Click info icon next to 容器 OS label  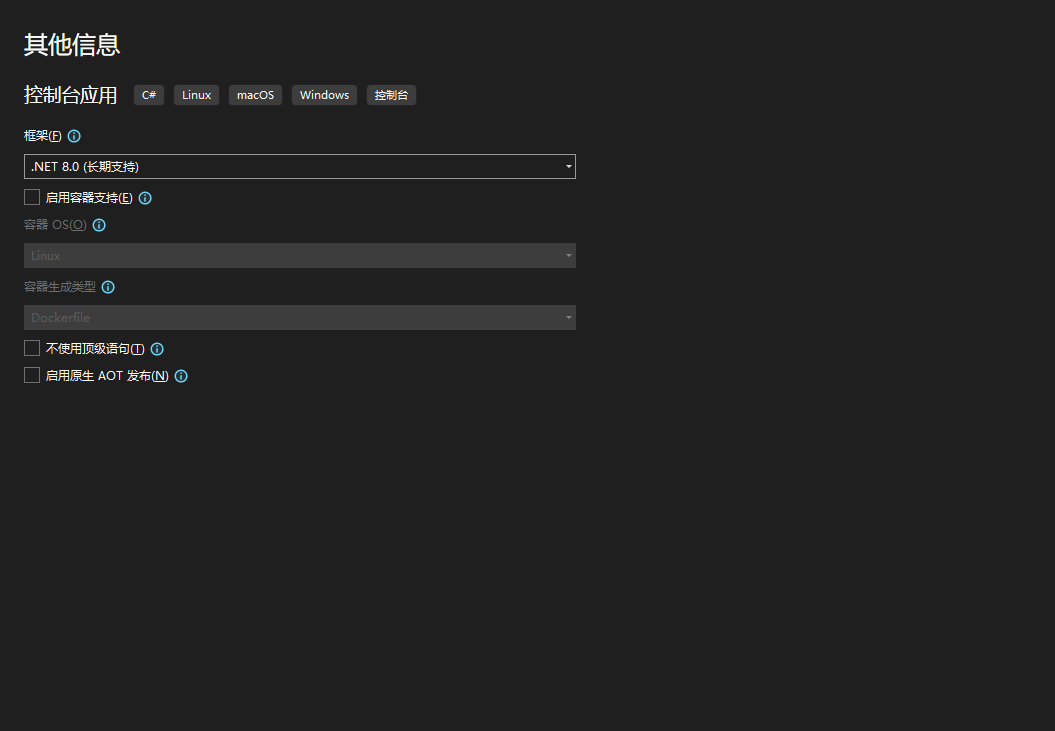(99, 225)
